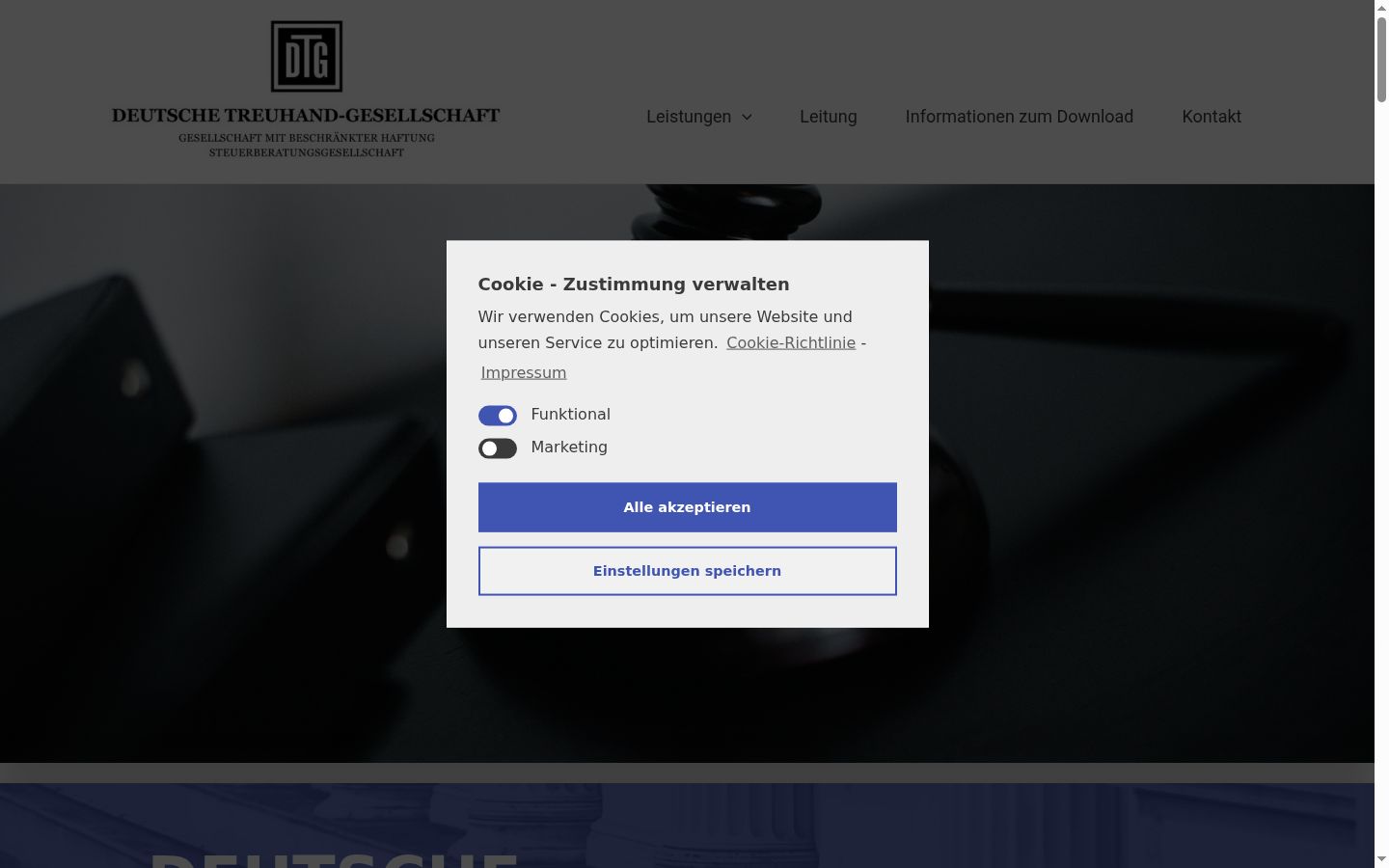Open the Impressum link
The image size is (1389, 868).
click(524, 372)
